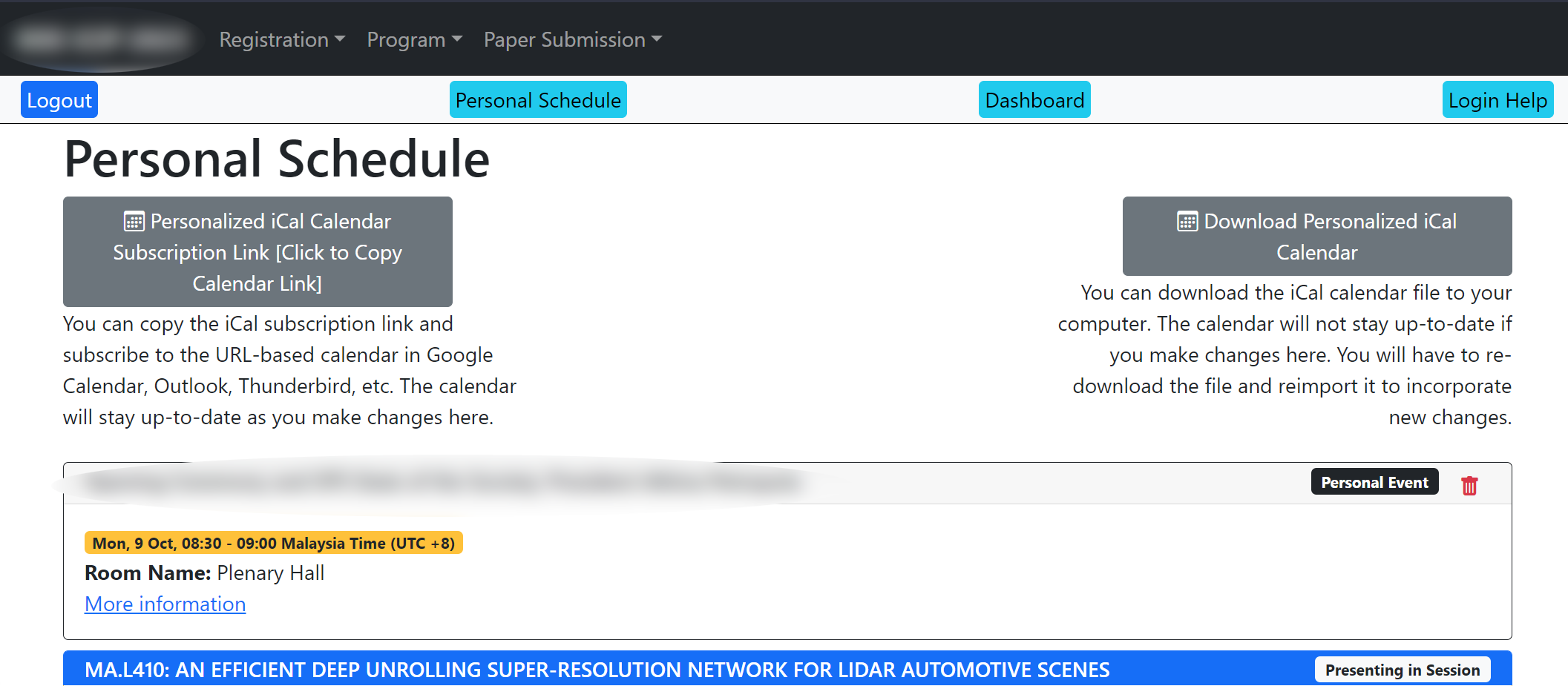Screen dimensions: 1568x686
Task: Click the Login Help button
Action: [1497, 100]
